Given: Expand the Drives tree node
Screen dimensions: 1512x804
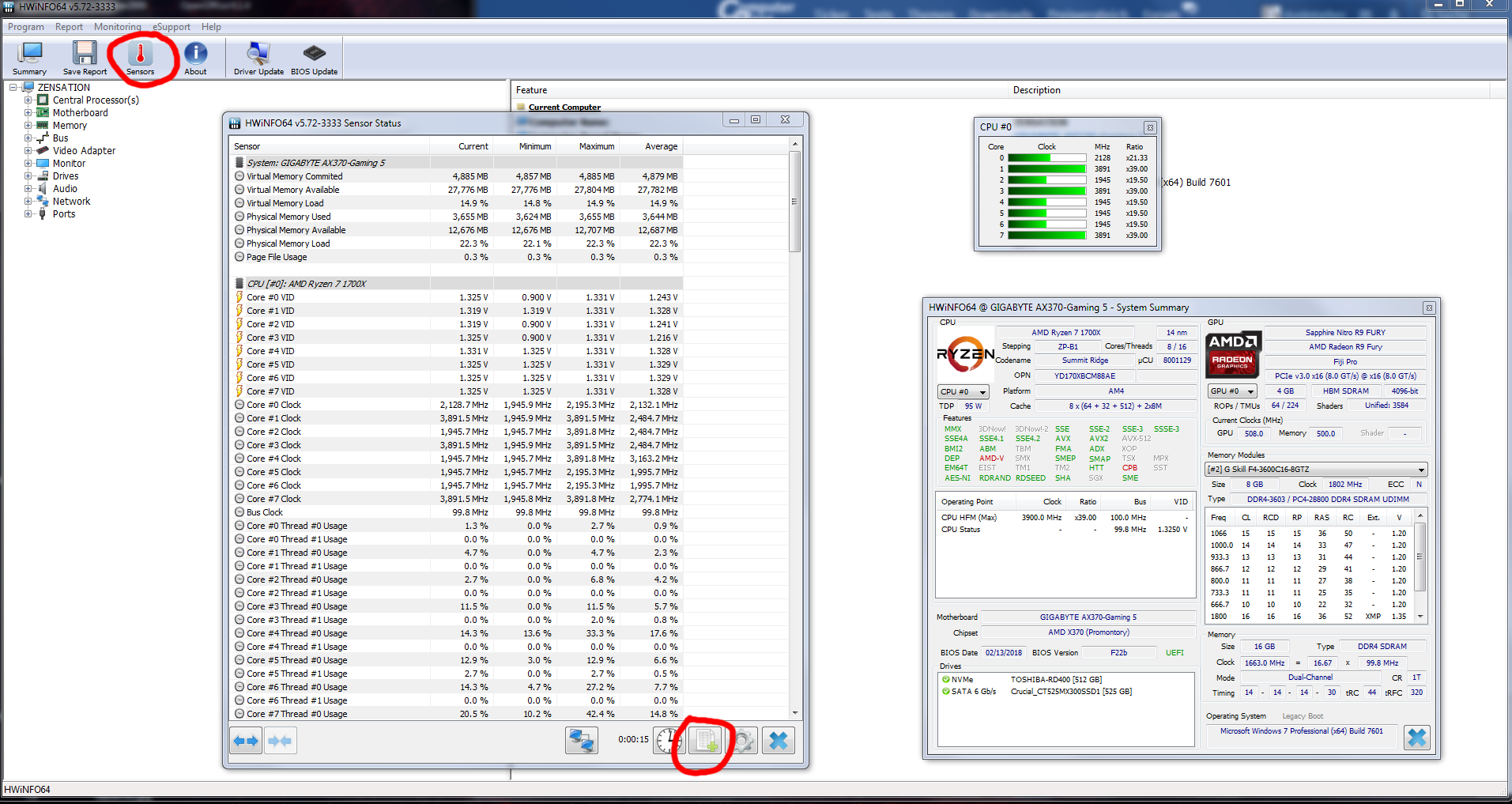Looking at the screenshot, I should pos(28,176).
